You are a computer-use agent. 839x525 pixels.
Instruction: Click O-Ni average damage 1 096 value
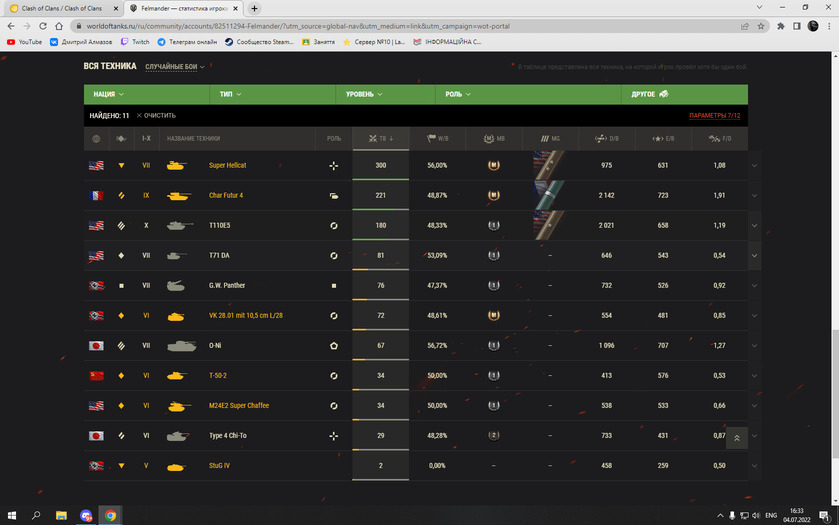point(606,346)
